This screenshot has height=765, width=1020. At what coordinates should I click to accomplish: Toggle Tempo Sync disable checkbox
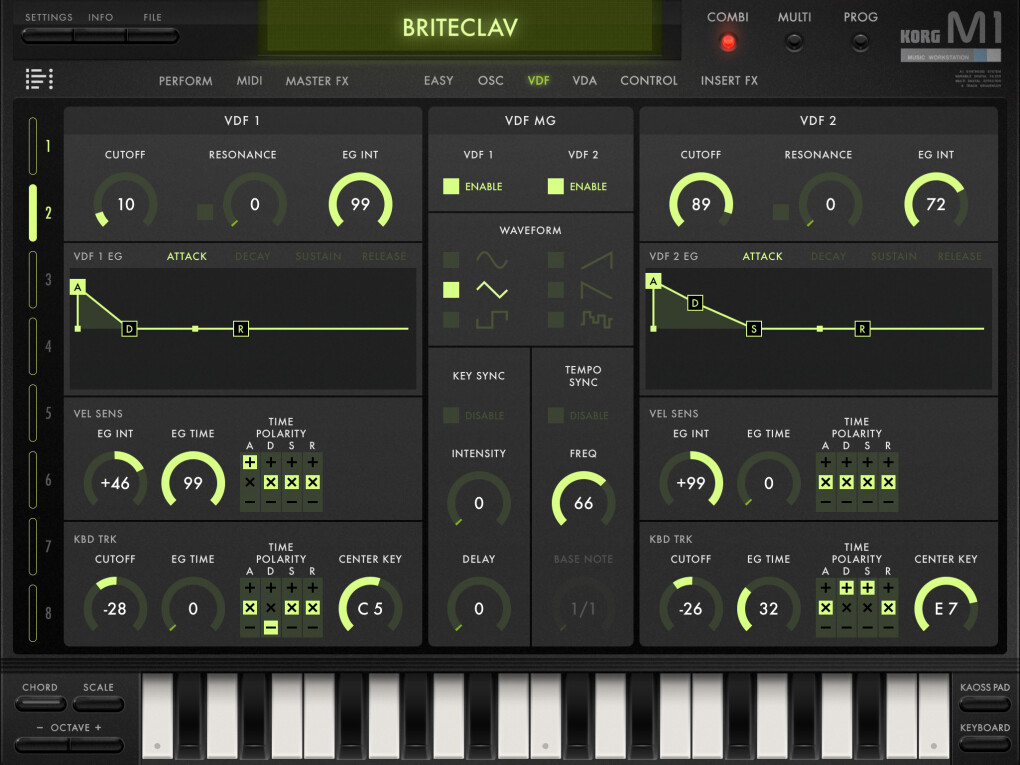556,415
